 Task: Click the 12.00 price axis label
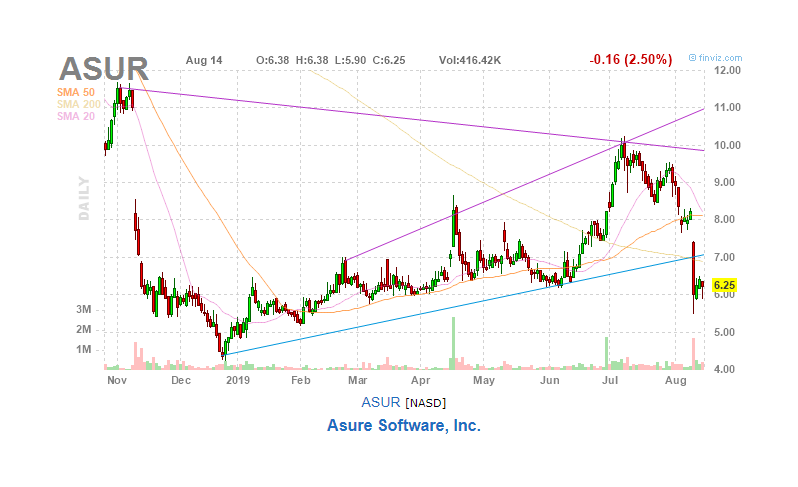point(727,70)
